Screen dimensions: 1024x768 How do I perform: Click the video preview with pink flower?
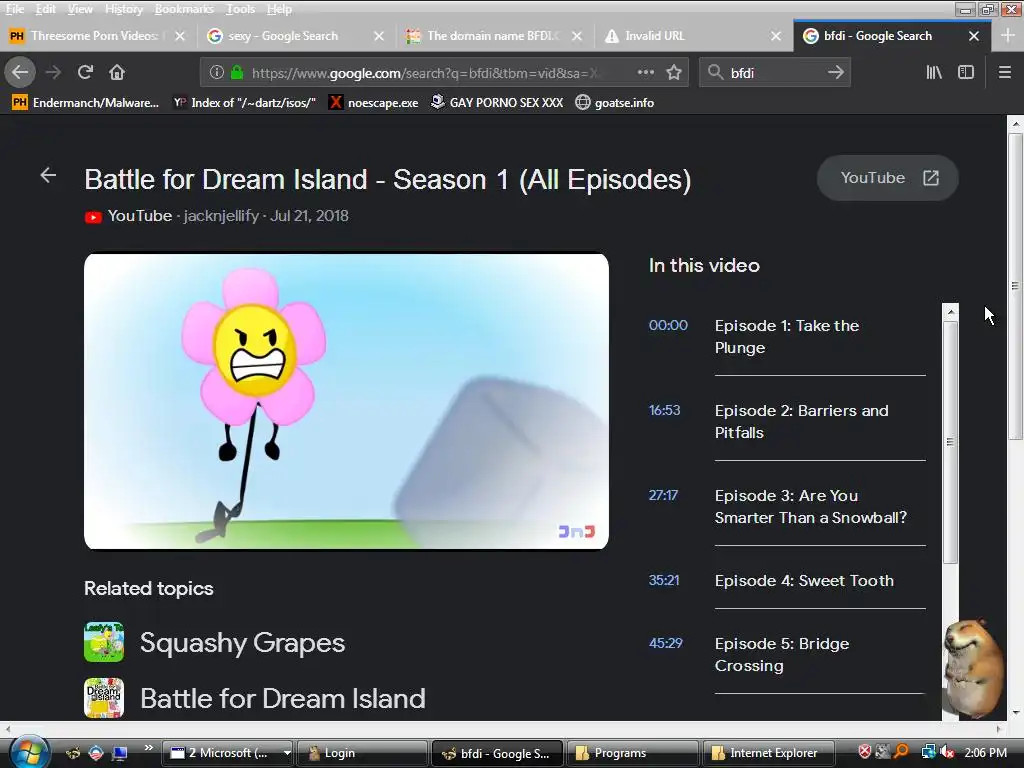point(346,401)
